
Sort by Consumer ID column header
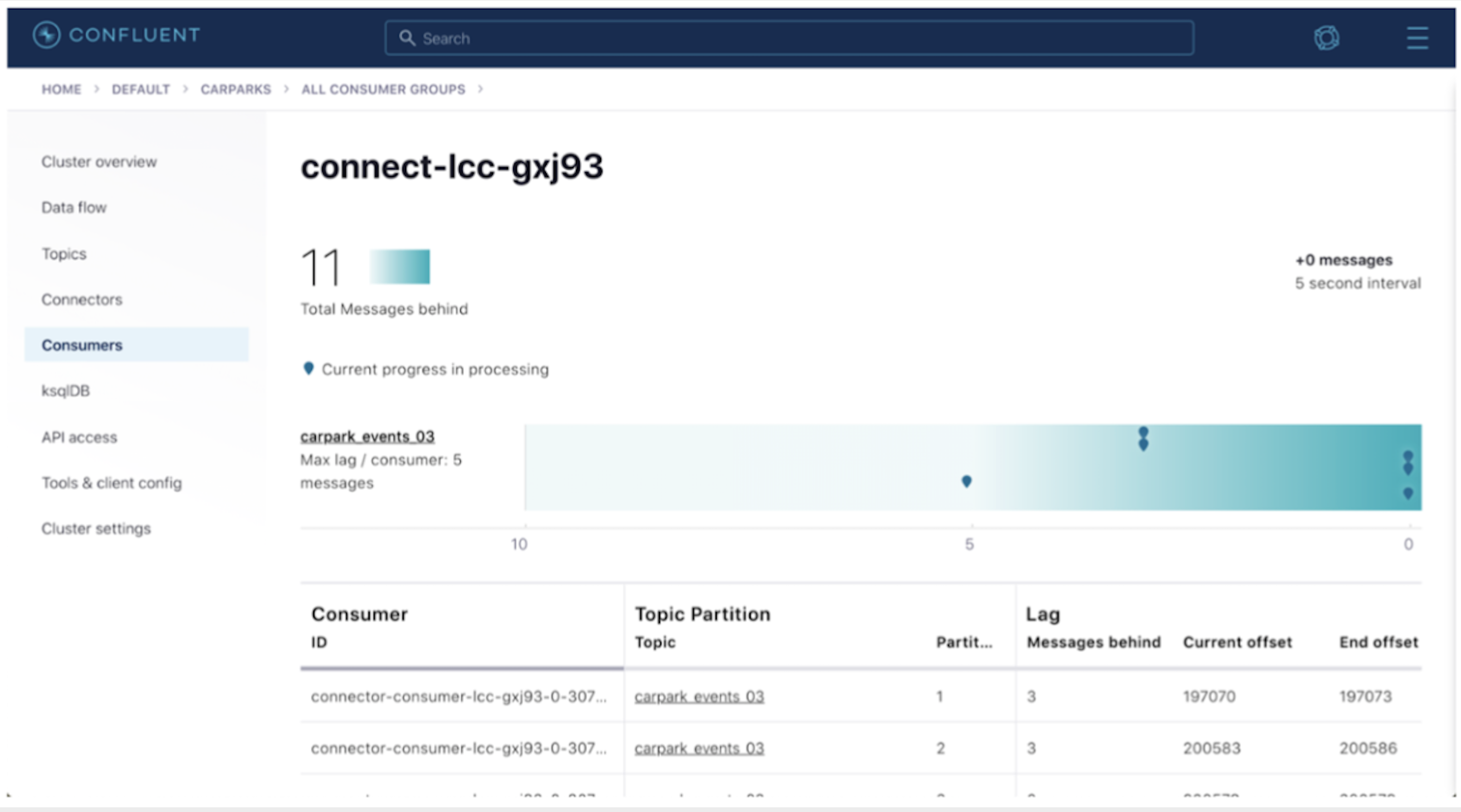click(319, 642)
